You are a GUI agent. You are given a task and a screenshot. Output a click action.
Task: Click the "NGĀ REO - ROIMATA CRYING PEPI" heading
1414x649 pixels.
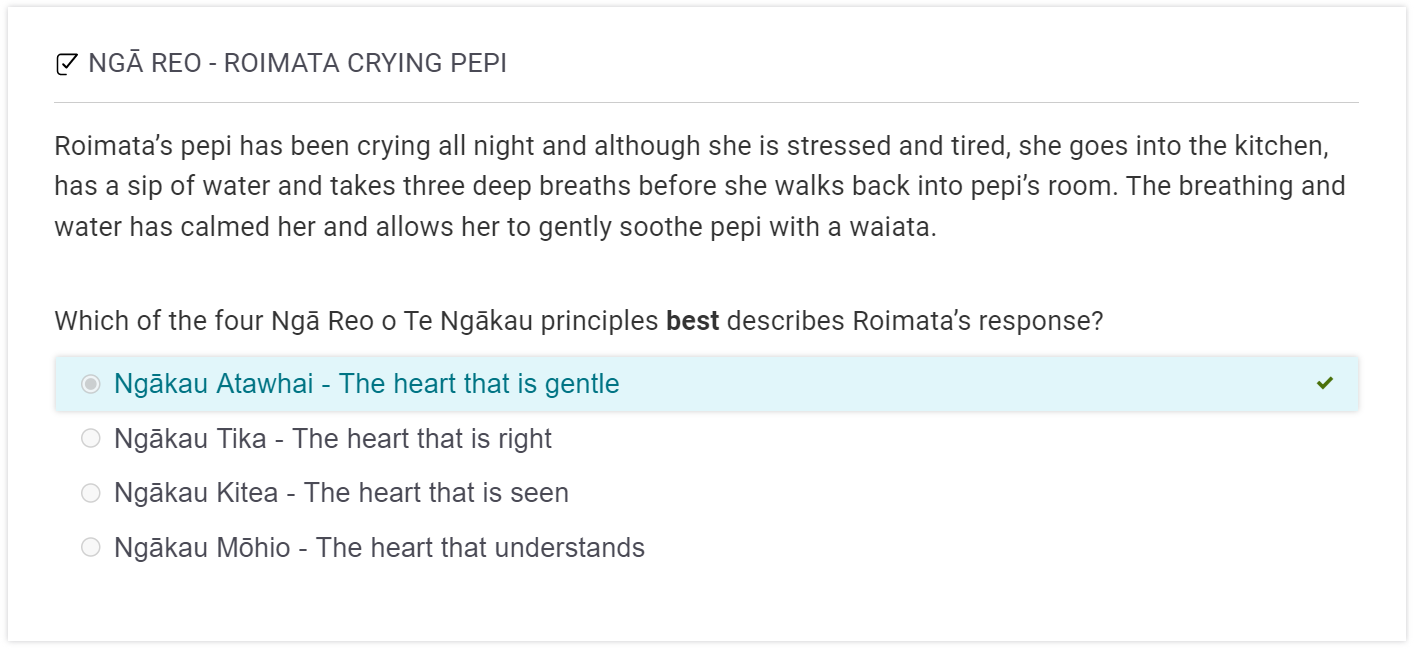click(297, 64)
